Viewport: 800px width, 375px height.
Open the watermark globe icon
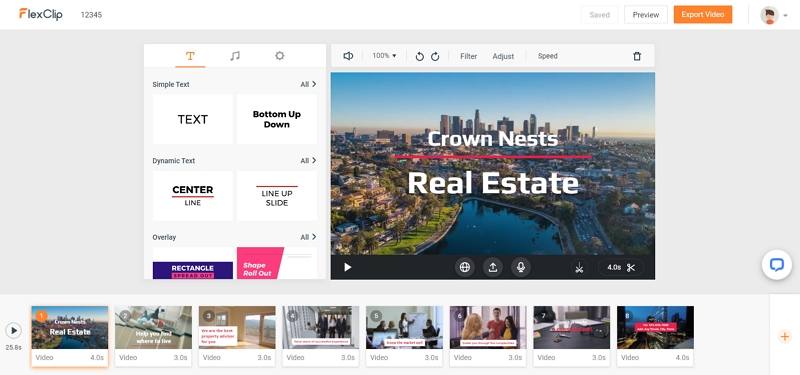point(464,267)
